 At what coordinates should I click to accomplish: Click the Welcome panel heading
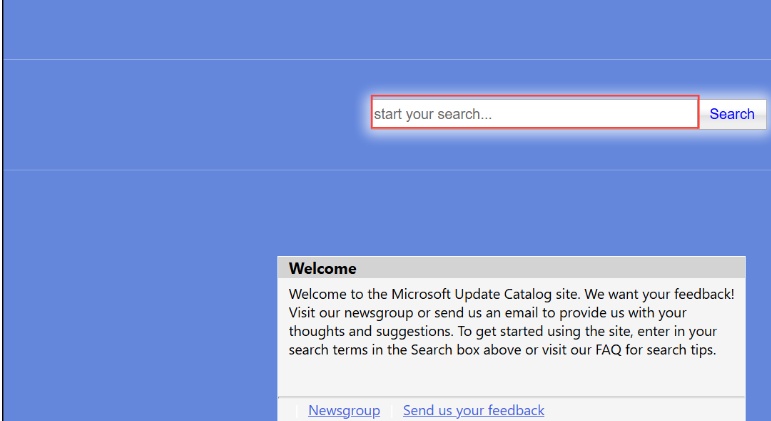(x=322, y=269)
